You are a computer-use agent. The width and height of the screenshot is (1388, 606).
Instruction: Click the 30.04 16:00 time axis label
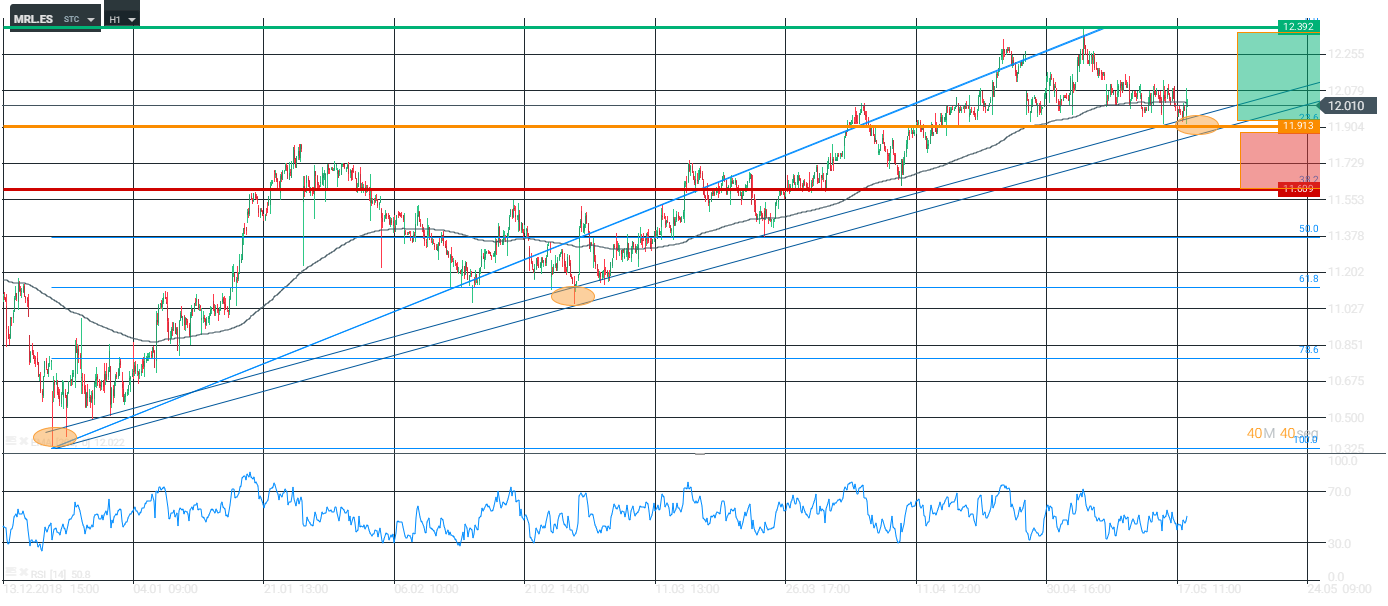[1079, 589]
